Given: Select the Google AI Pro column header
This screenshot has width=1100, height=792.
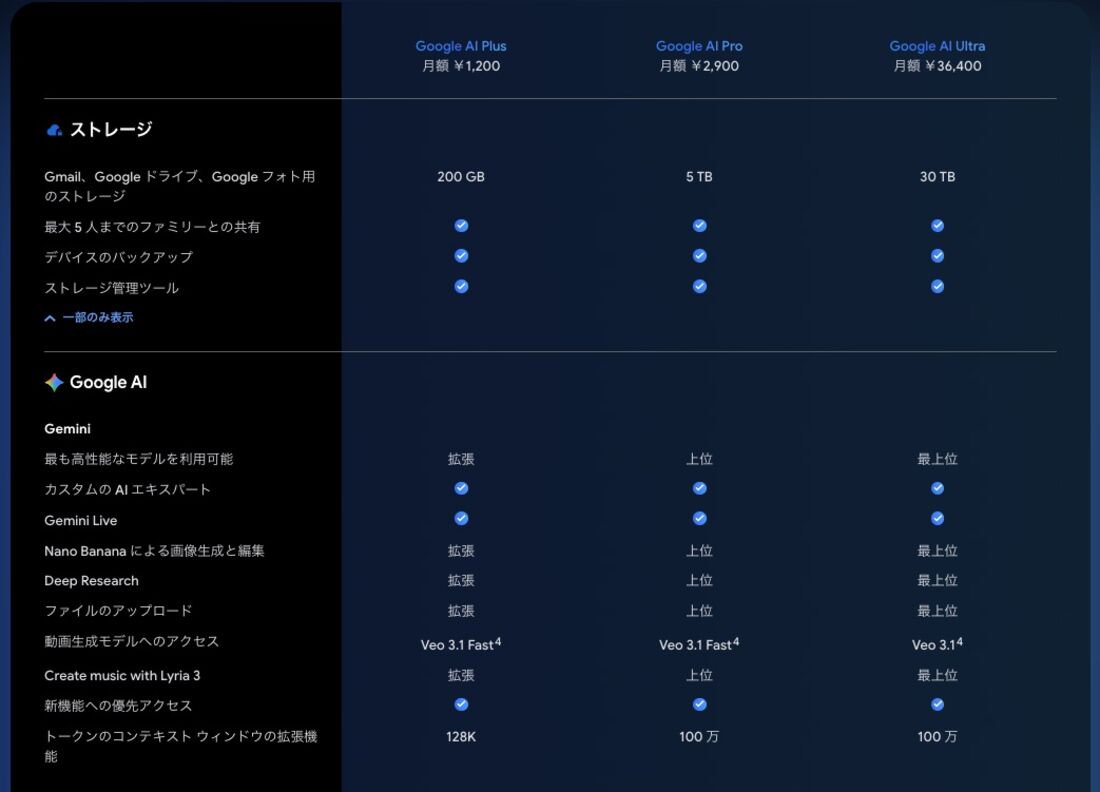Looking at the screenshot, I should point(698,45).
